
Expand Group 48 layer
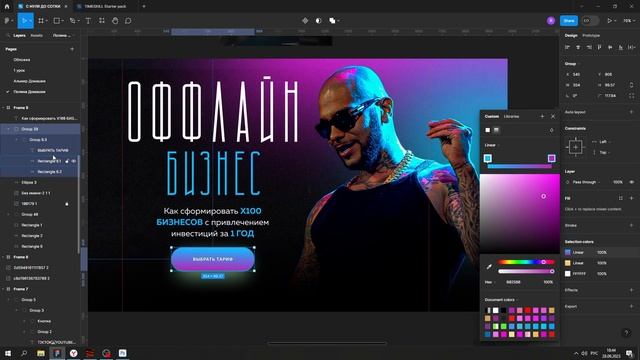pyautogui.click(x=8, y=214)
